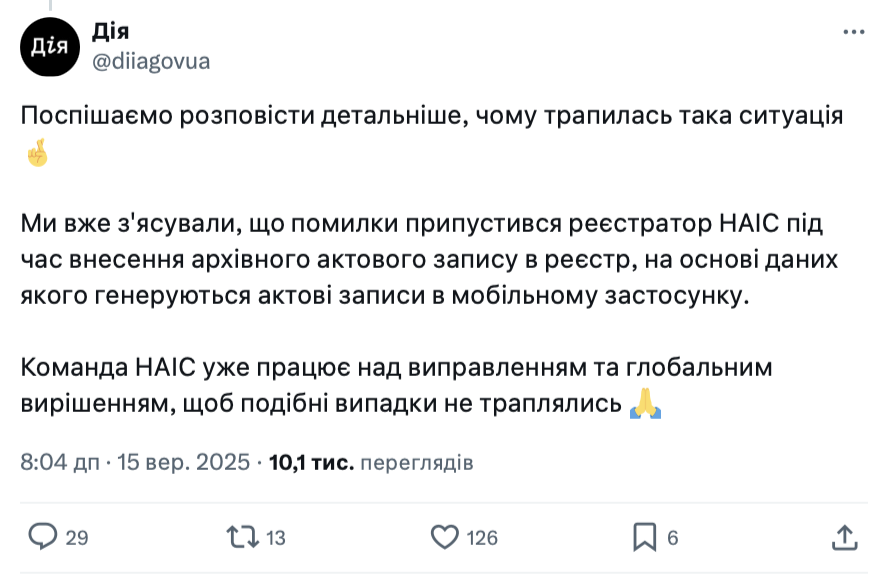Click the reply speech bubble icon
The height and width of the screenshot is (574, 884).
42,537
